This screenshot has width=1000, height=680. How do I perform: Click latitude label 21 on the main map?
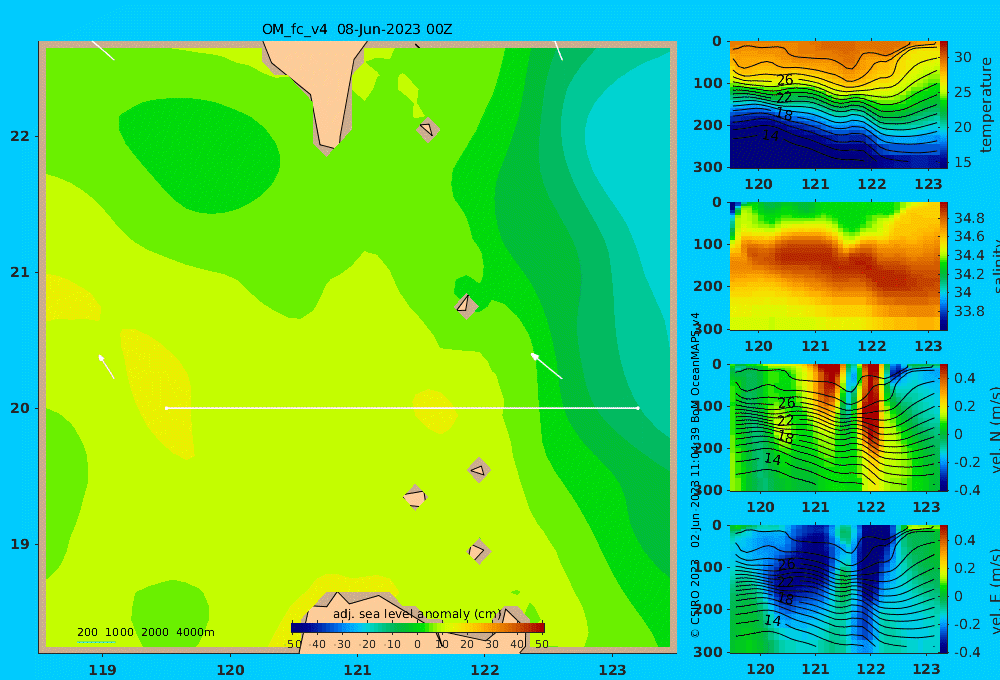pyautogui.click(x=20, y=272)
